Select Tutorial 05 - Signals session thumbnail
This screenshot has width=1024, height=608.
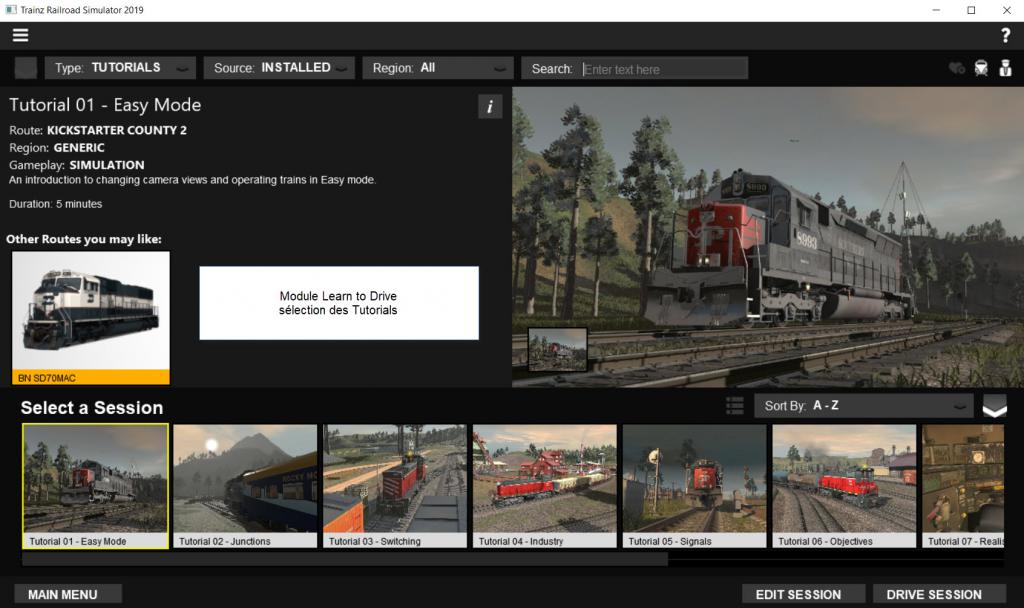click(x=694, y=486)
